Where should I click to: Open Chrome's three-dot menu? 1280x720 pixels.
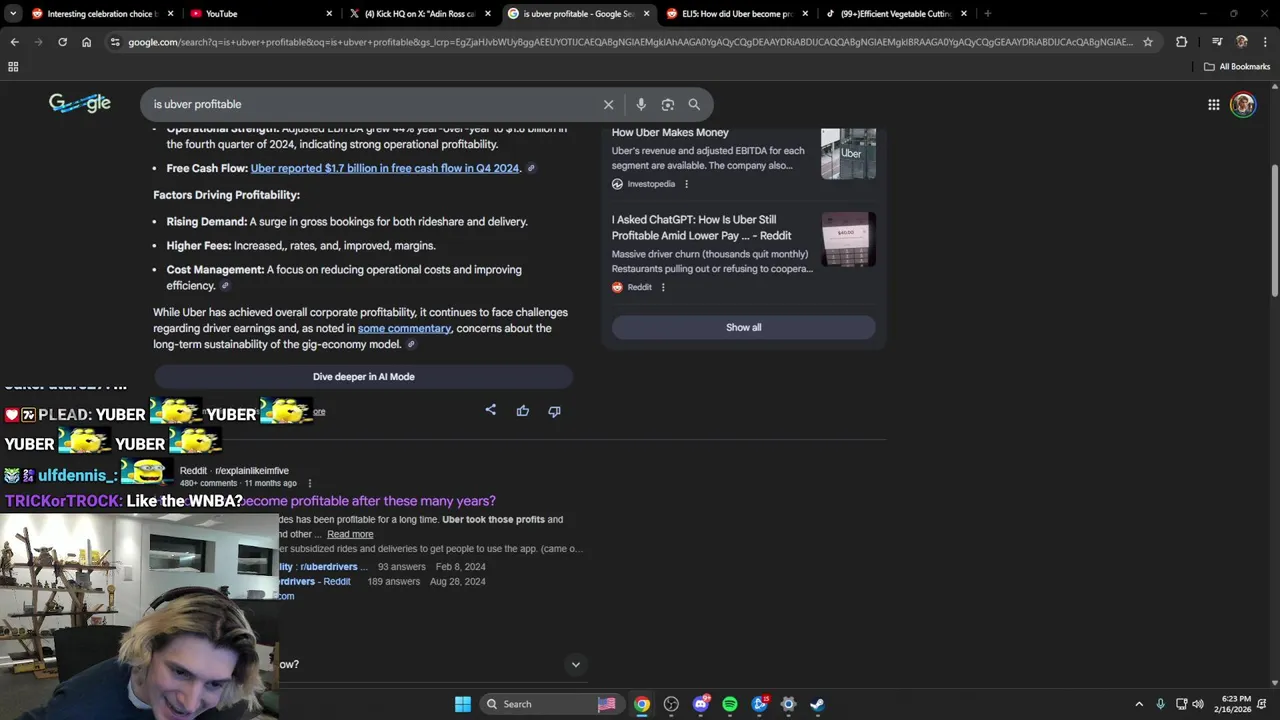[1265, 42]
